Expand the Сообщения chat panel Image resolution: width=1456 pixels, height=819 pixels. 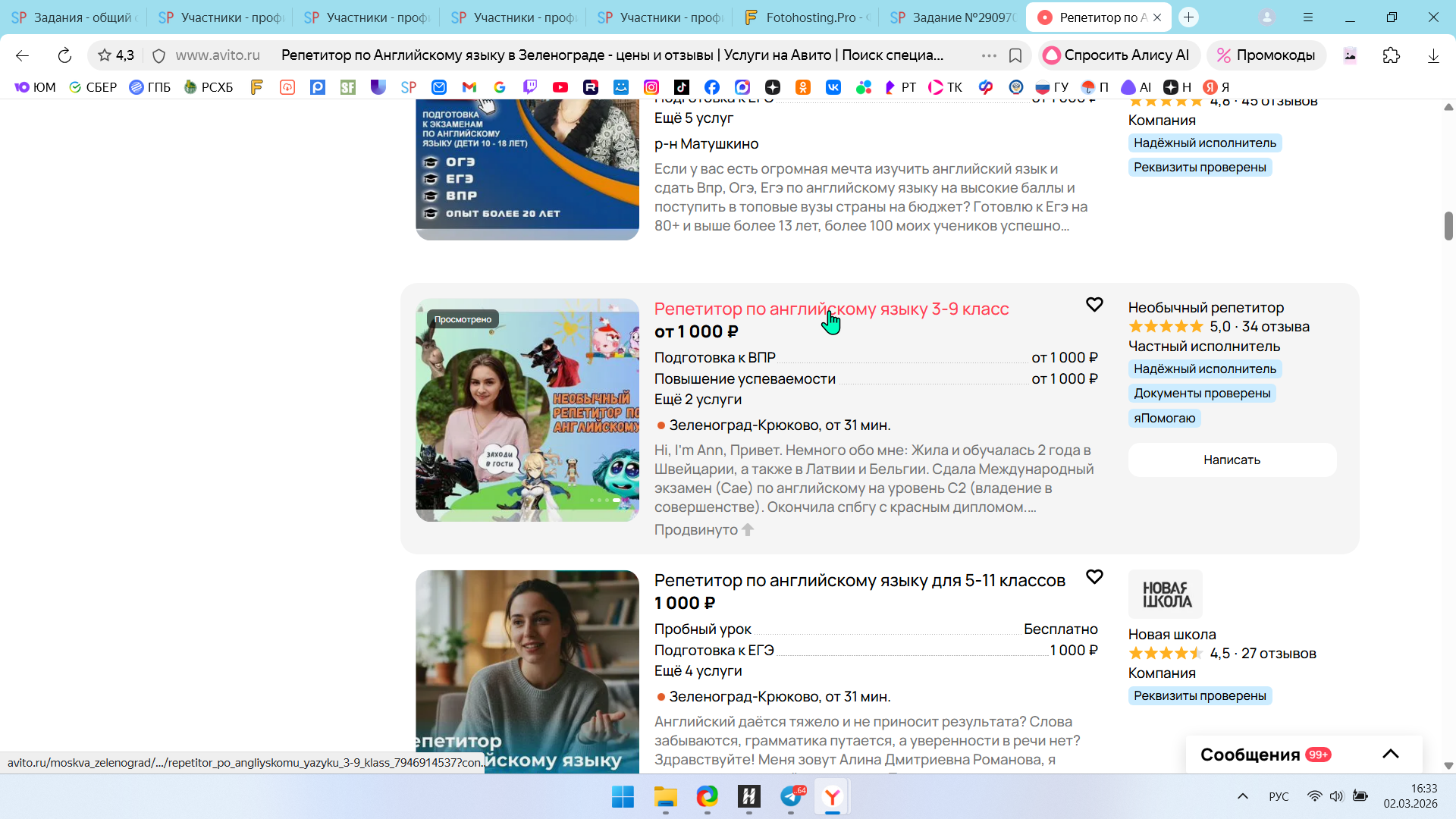click(x=1390, y=754)
